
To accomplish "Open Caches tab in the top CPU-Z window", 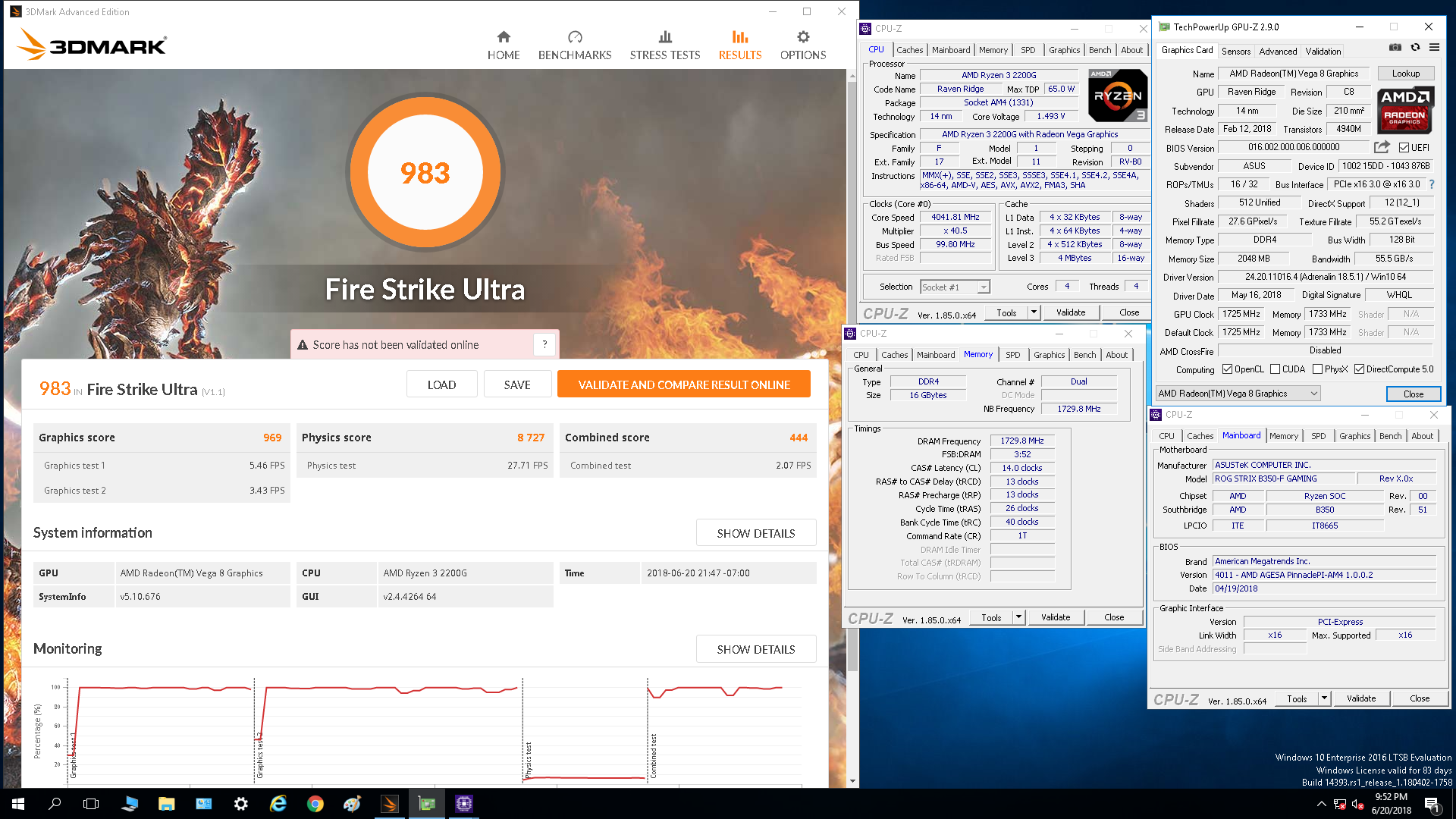I will [910, 50].
